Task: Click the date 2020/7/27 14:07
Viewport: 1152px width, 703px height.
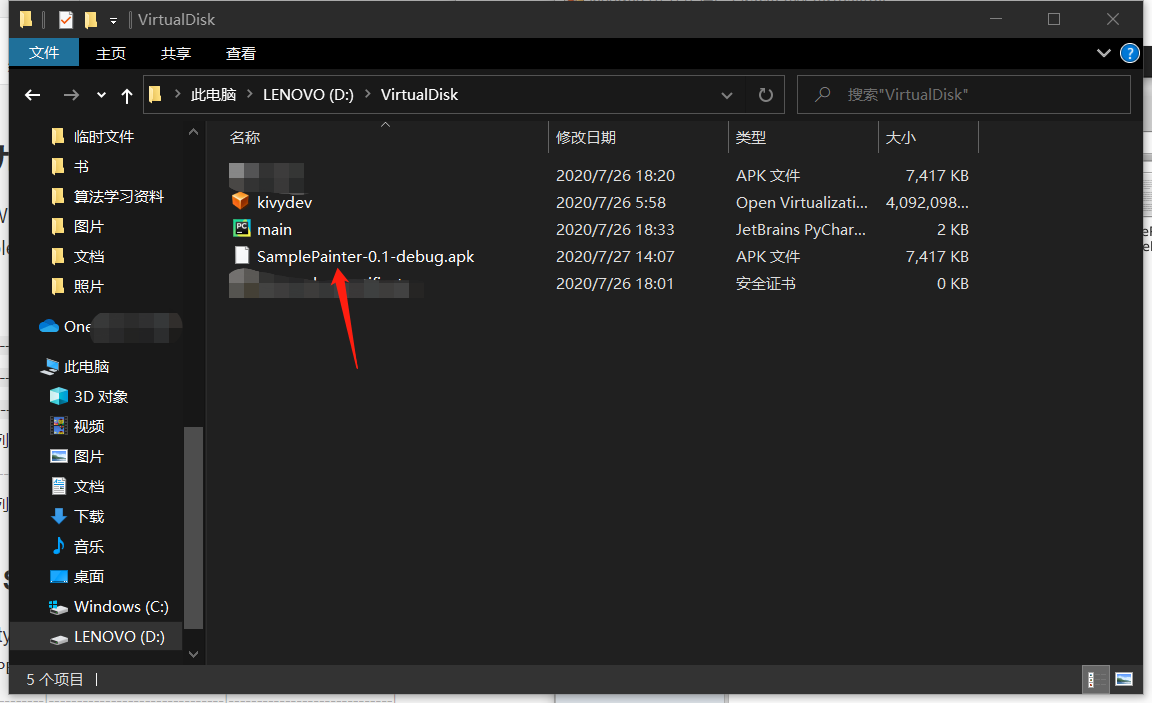Action: click(x=615, y=256)
